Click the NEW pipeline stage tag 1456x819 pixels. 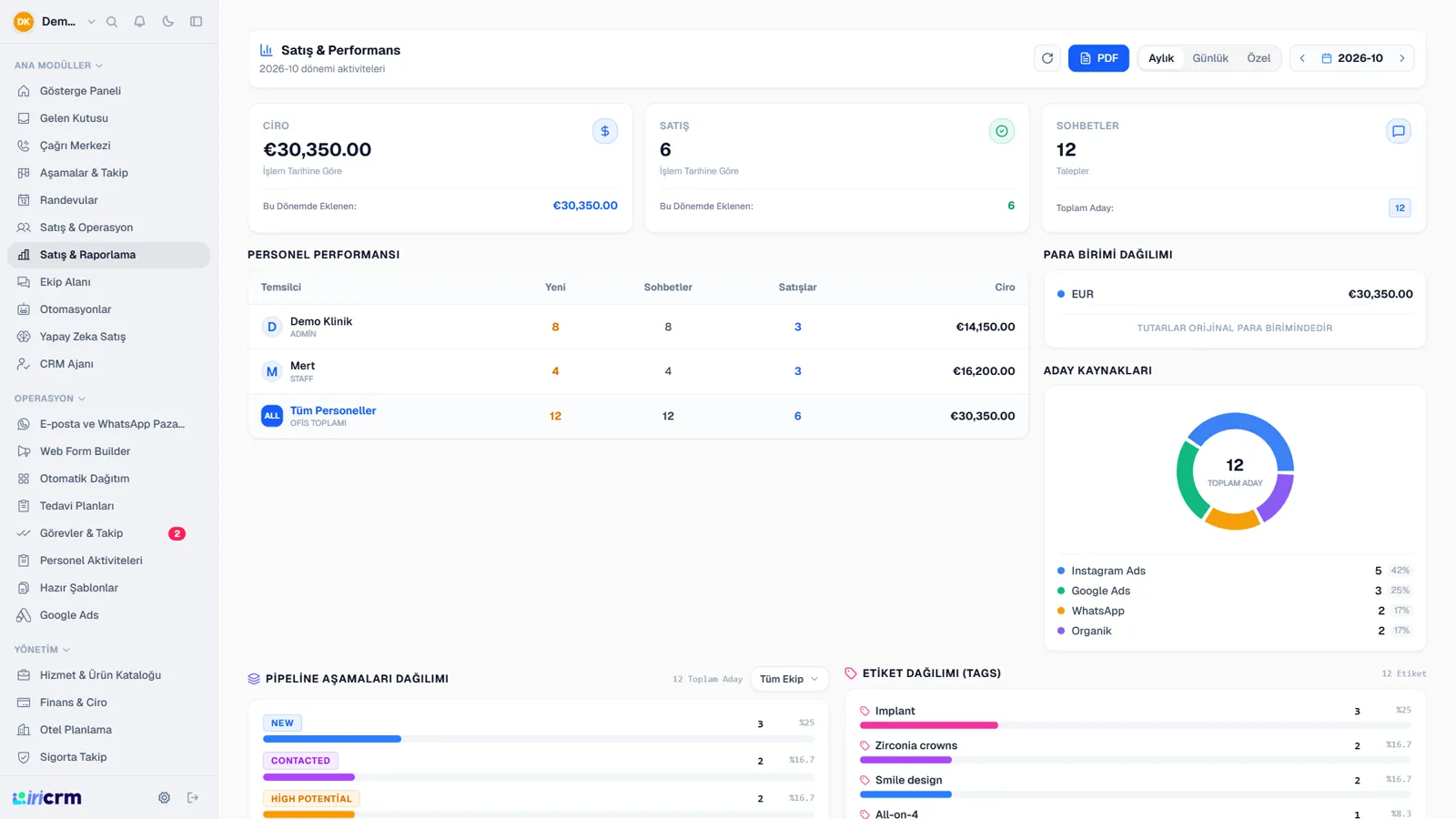click(x=282, y=723)
